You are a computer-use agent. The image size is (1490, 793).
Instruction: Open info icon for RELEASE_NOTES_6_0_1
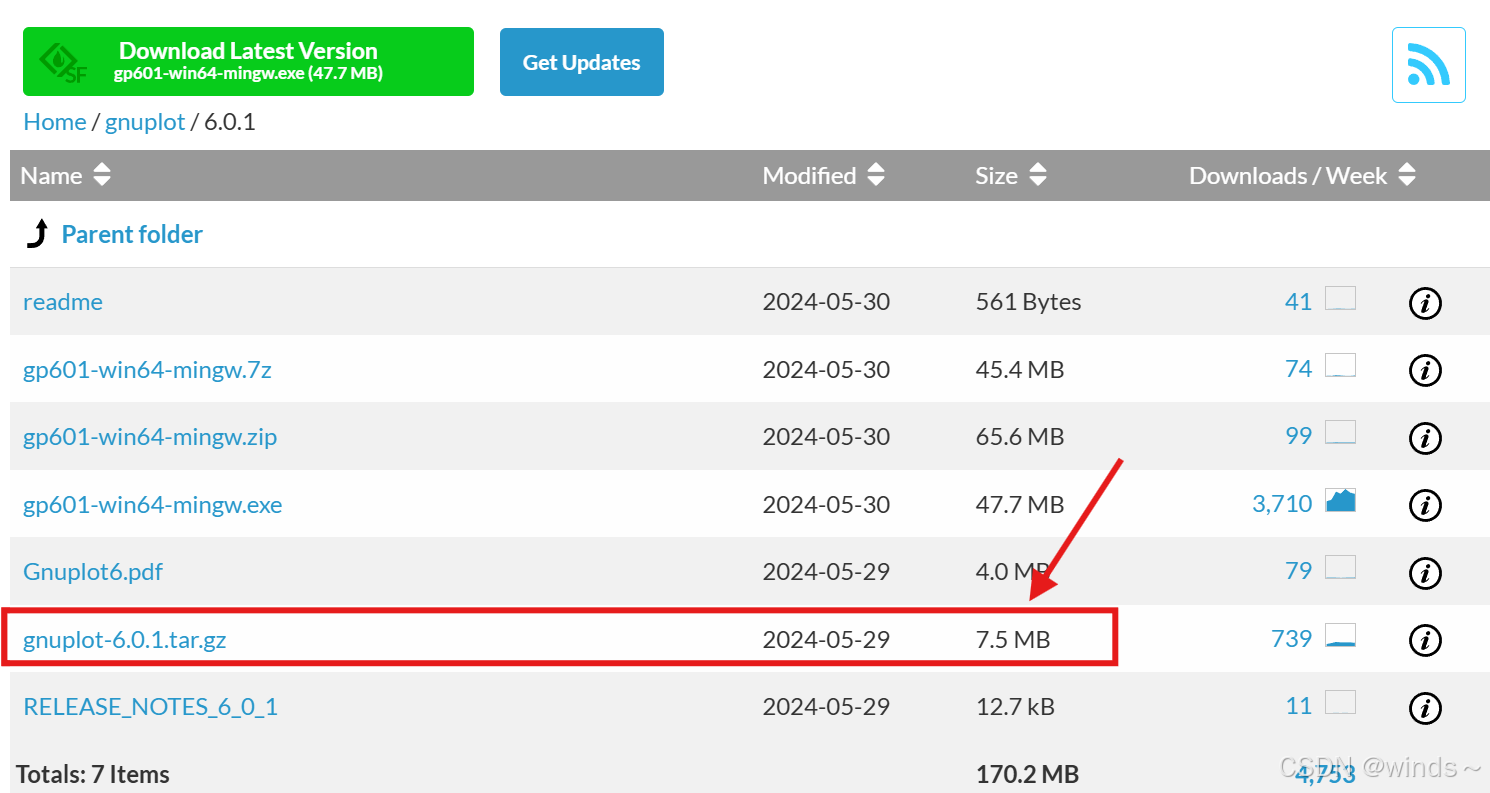[1425, 707]
